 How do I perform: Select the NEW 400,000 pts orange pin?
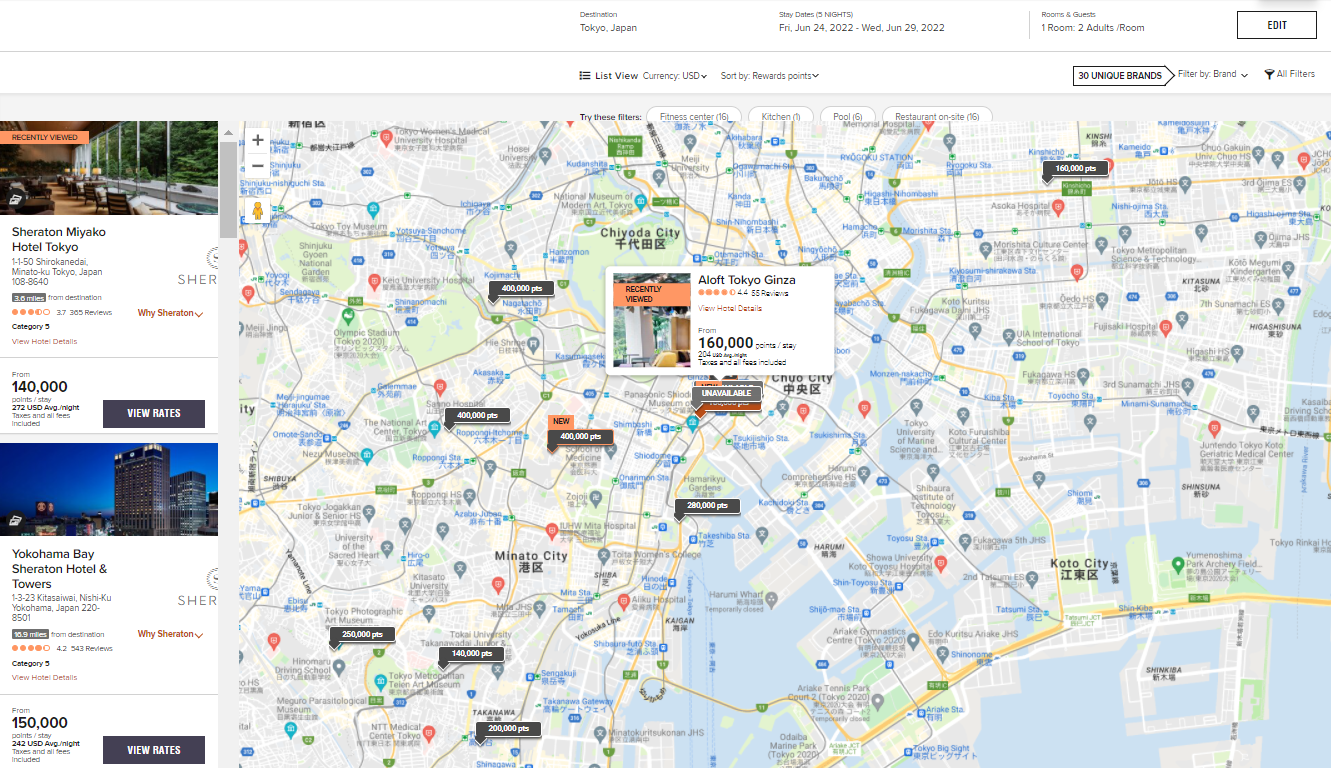click(581, 436)
